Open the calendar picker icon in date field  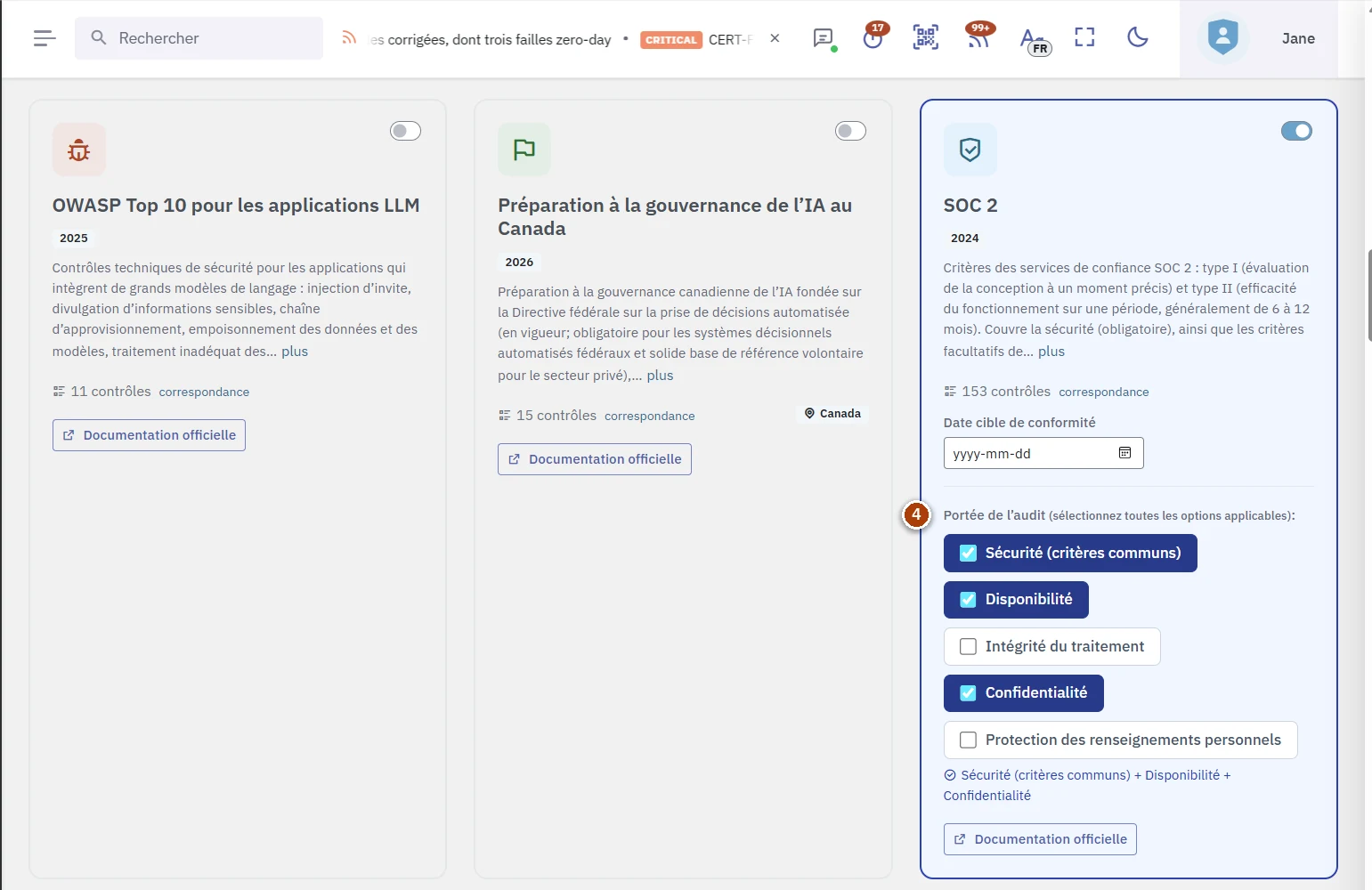click(x=1125, y=453)
